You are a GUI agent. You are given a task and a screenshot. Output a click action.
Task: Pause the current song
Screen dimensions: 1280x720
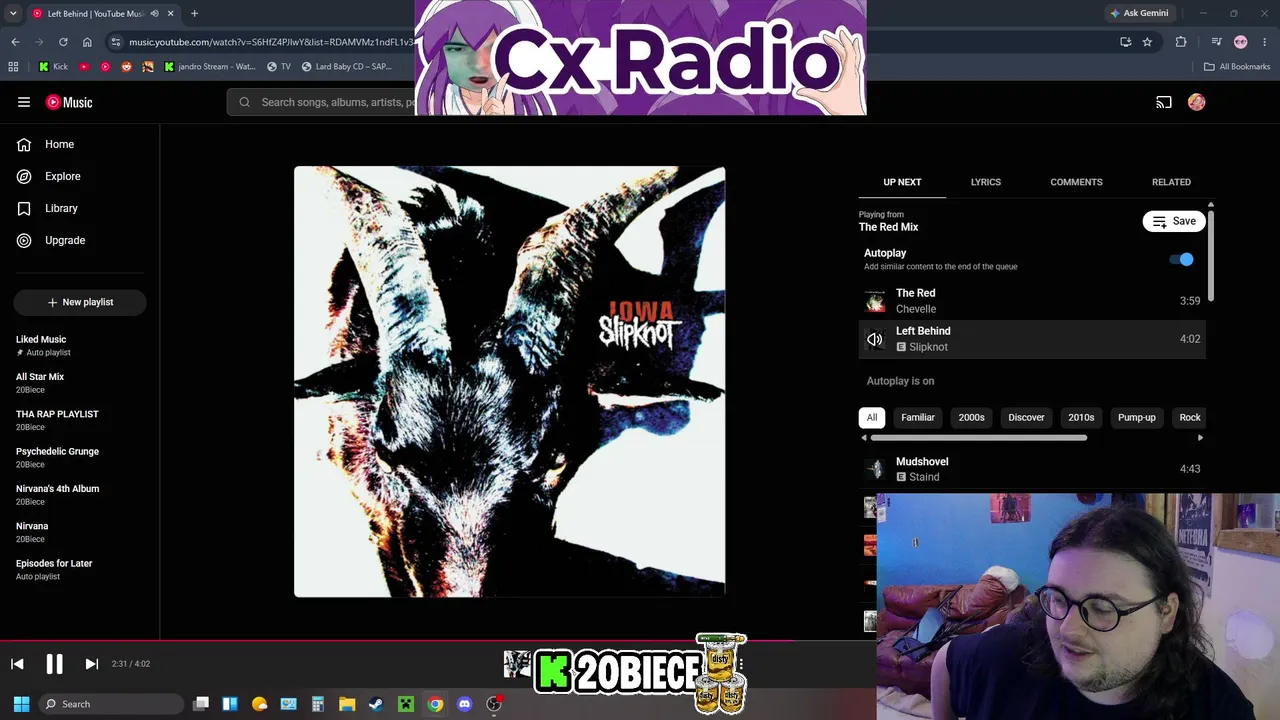point(54,664)
